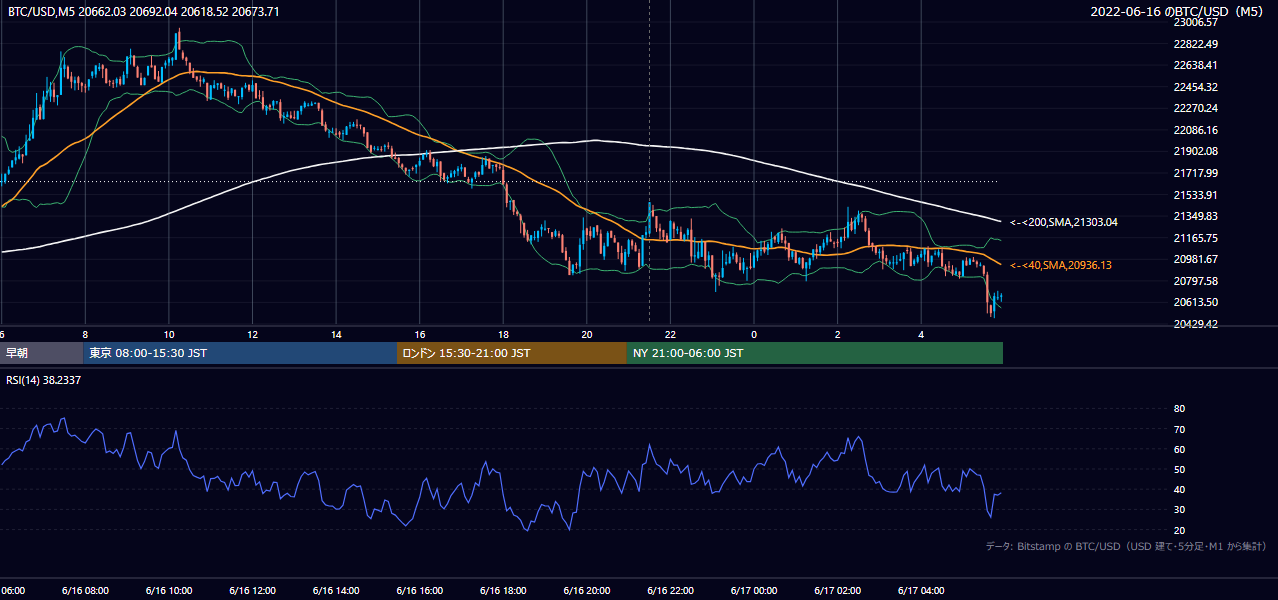Click RSI scale value 20
This screenshot has height=600, width=1278.
point(1179,530)
